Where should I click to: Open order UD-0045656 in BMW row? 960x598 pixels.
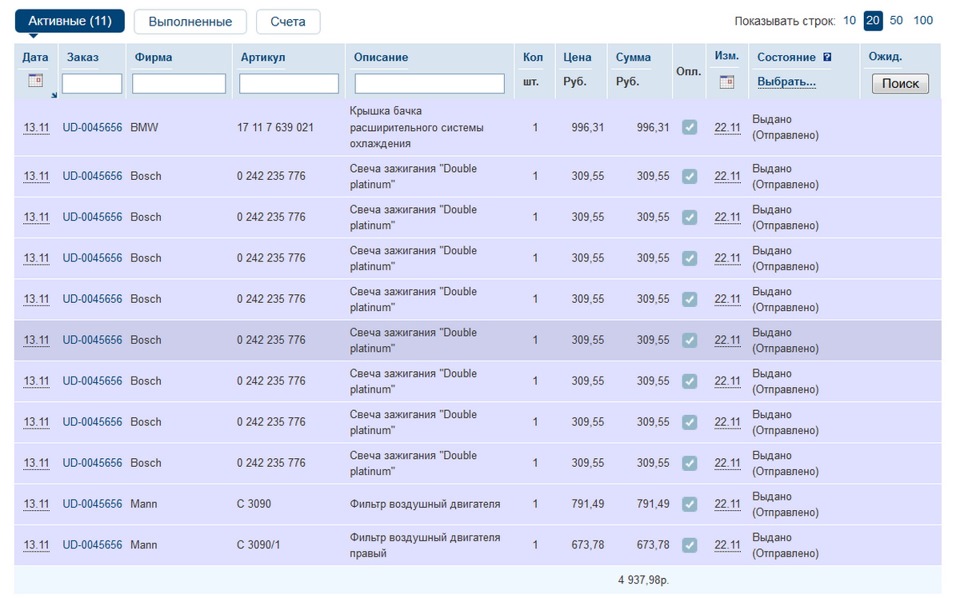pos(92,128)
